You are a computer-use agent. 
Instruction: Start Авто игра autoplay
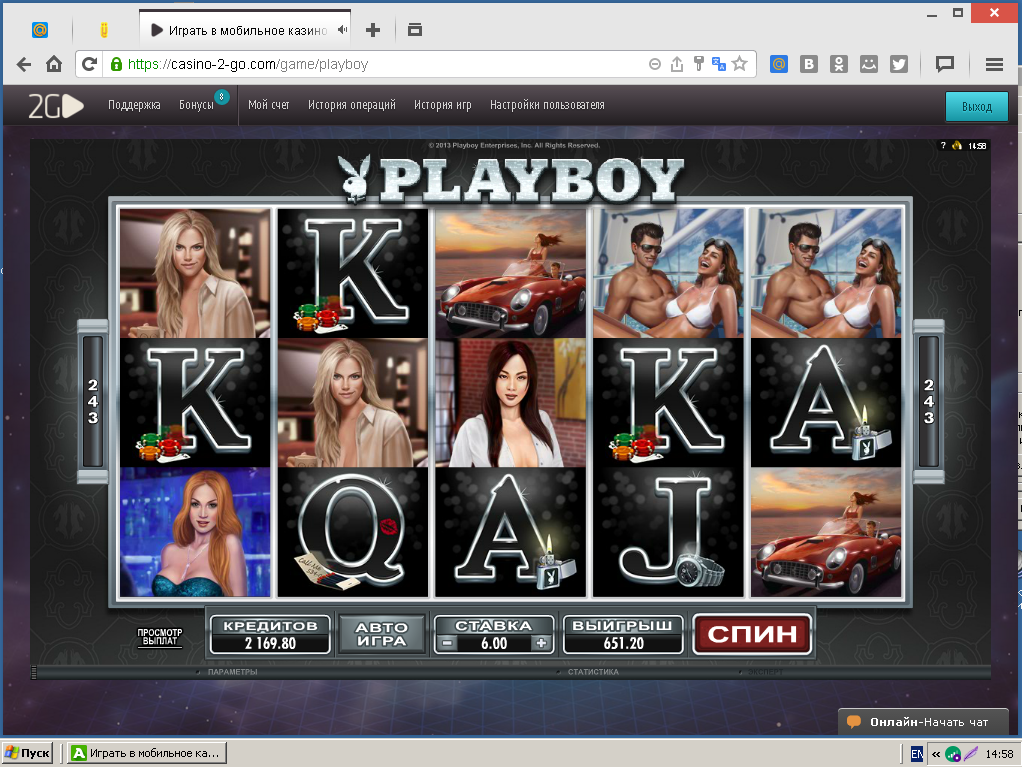(x=382, y=634)
